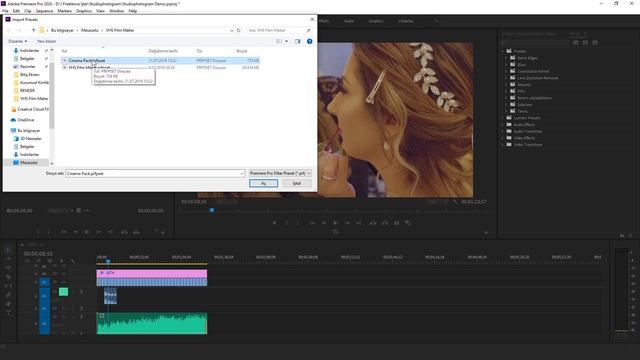This screenshot has height=360, width=640.
Task: Open Program Monitor settings wrench
Action: pos(455,202)
